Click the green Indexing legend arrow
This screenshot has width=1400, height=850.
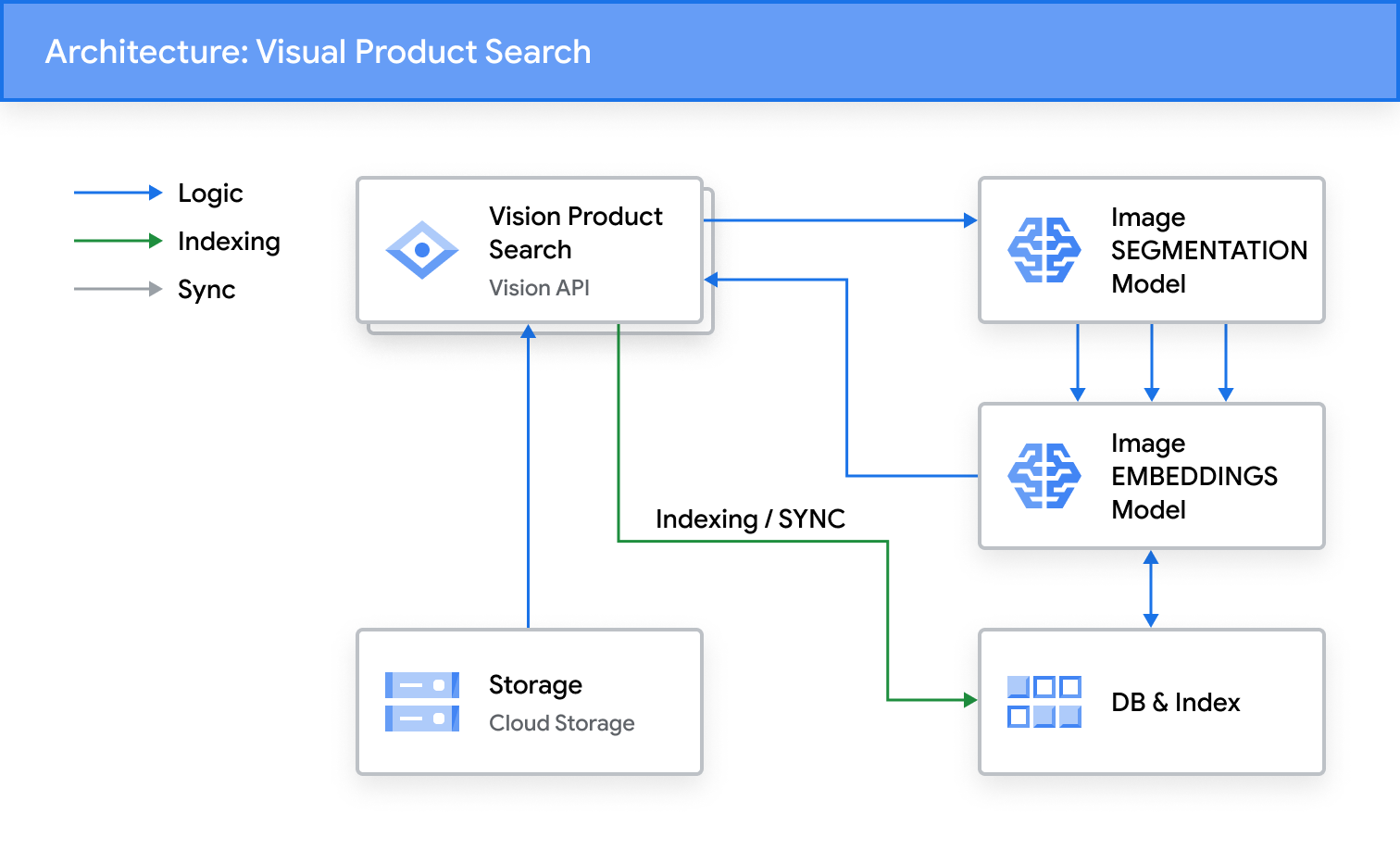tap(118, 241)
